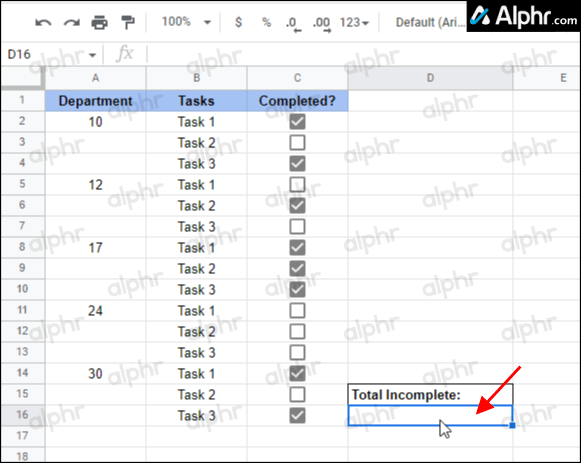The height and width of the screenshot is (463, 581).
Task: Click the Redo arrow icon
Action: coord(72,23)
